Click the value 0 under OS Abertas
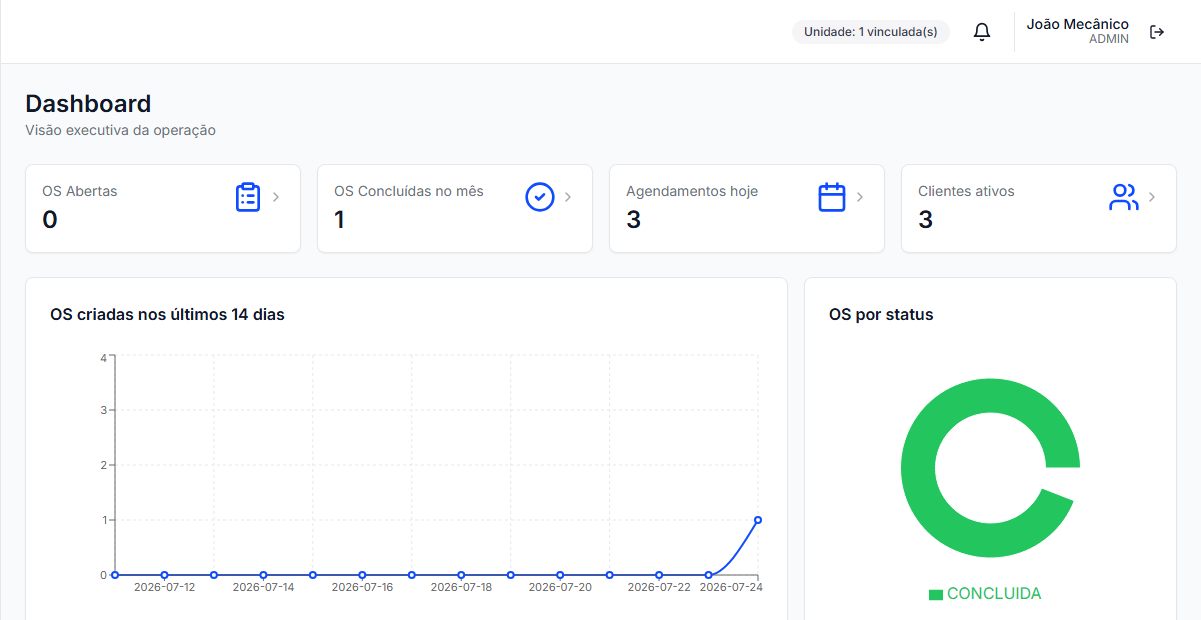 (x=50, y=220)
